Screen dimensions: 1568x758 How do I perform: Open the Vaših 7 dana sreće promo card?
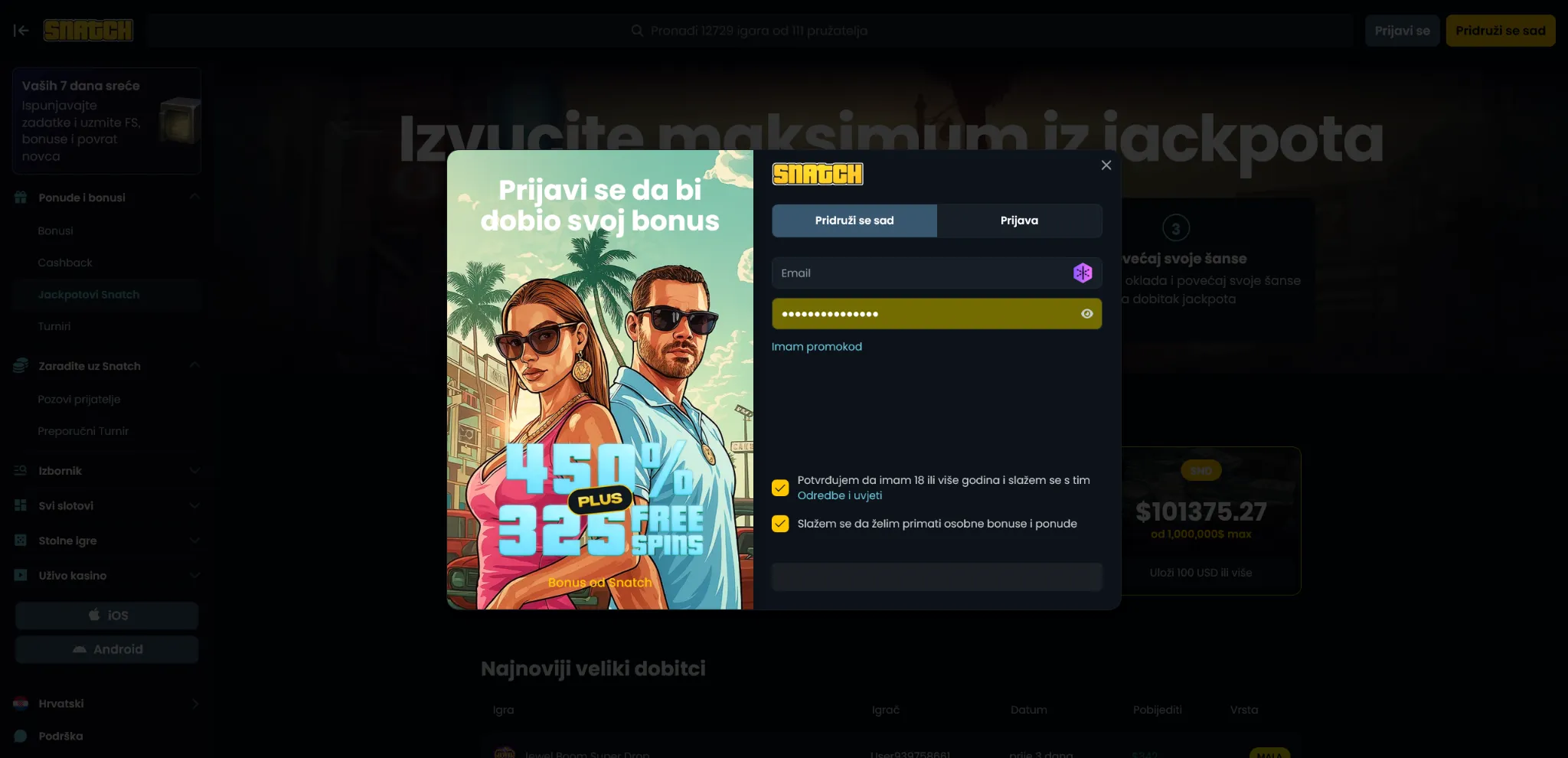click(106, 121)
